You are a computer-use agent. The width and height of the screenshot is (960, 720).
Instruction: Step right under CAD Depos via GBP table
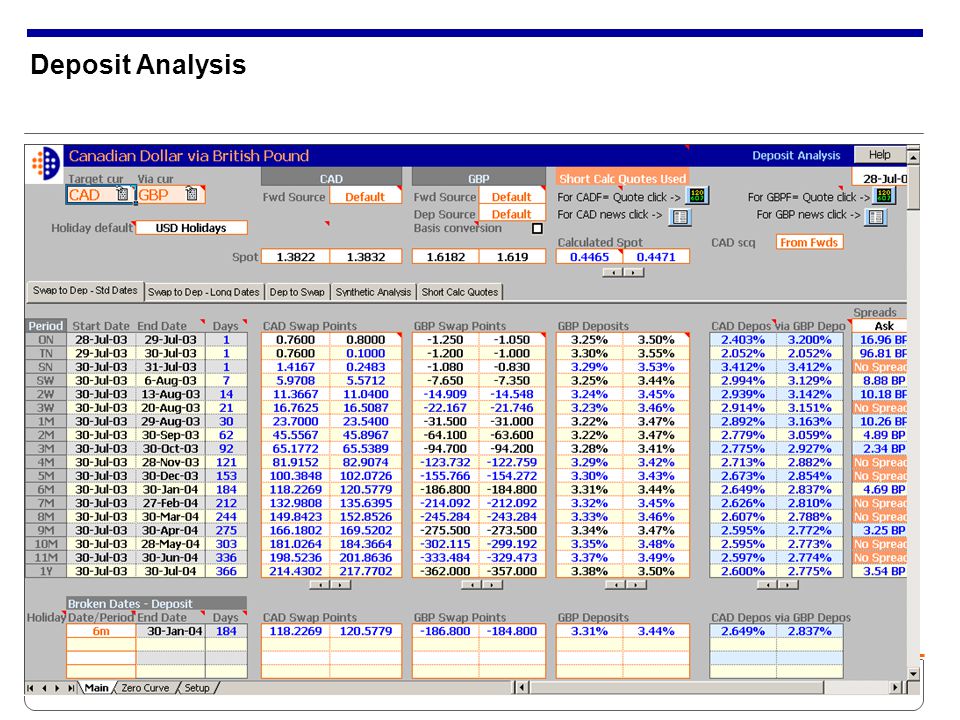tap(788, 585)
